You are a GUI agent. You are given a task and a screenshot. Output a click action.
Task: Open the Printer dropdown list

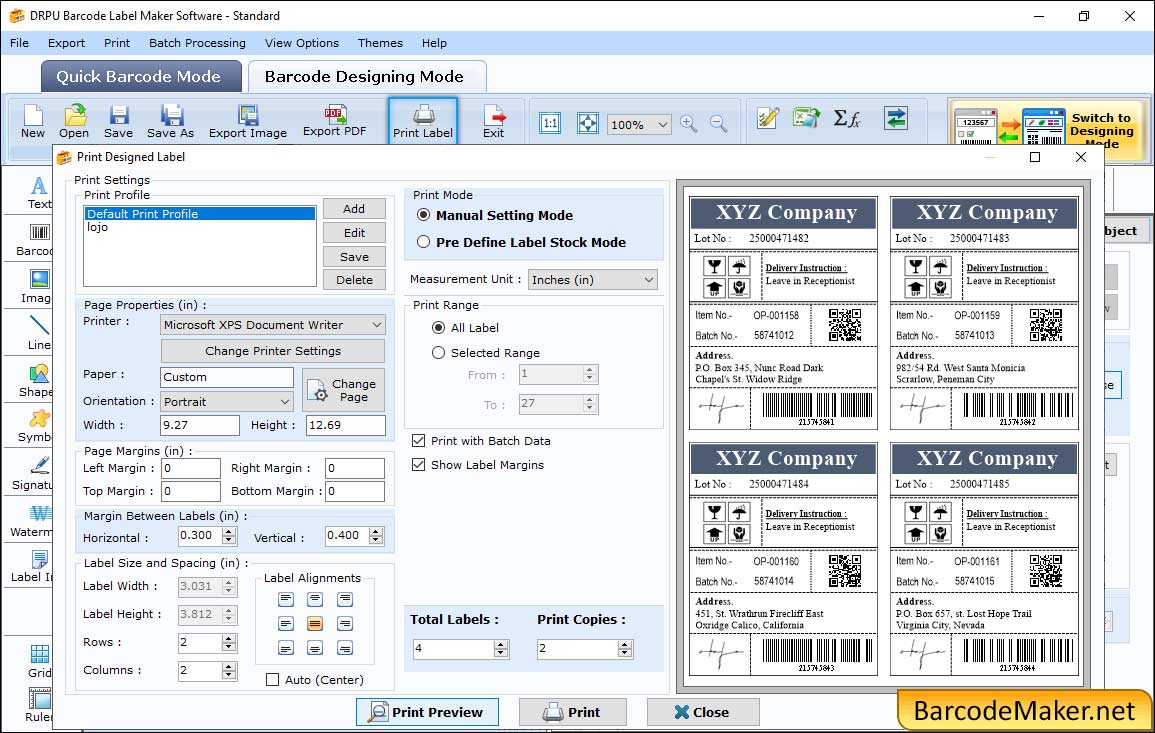click(x=273, y=325)
